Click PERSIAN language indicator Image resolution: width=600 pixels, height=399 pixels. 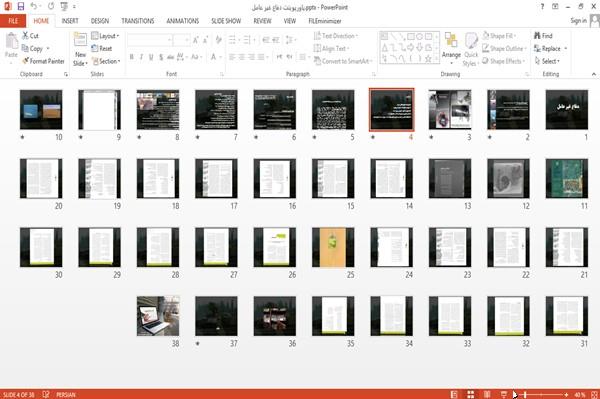coord(66,394)
